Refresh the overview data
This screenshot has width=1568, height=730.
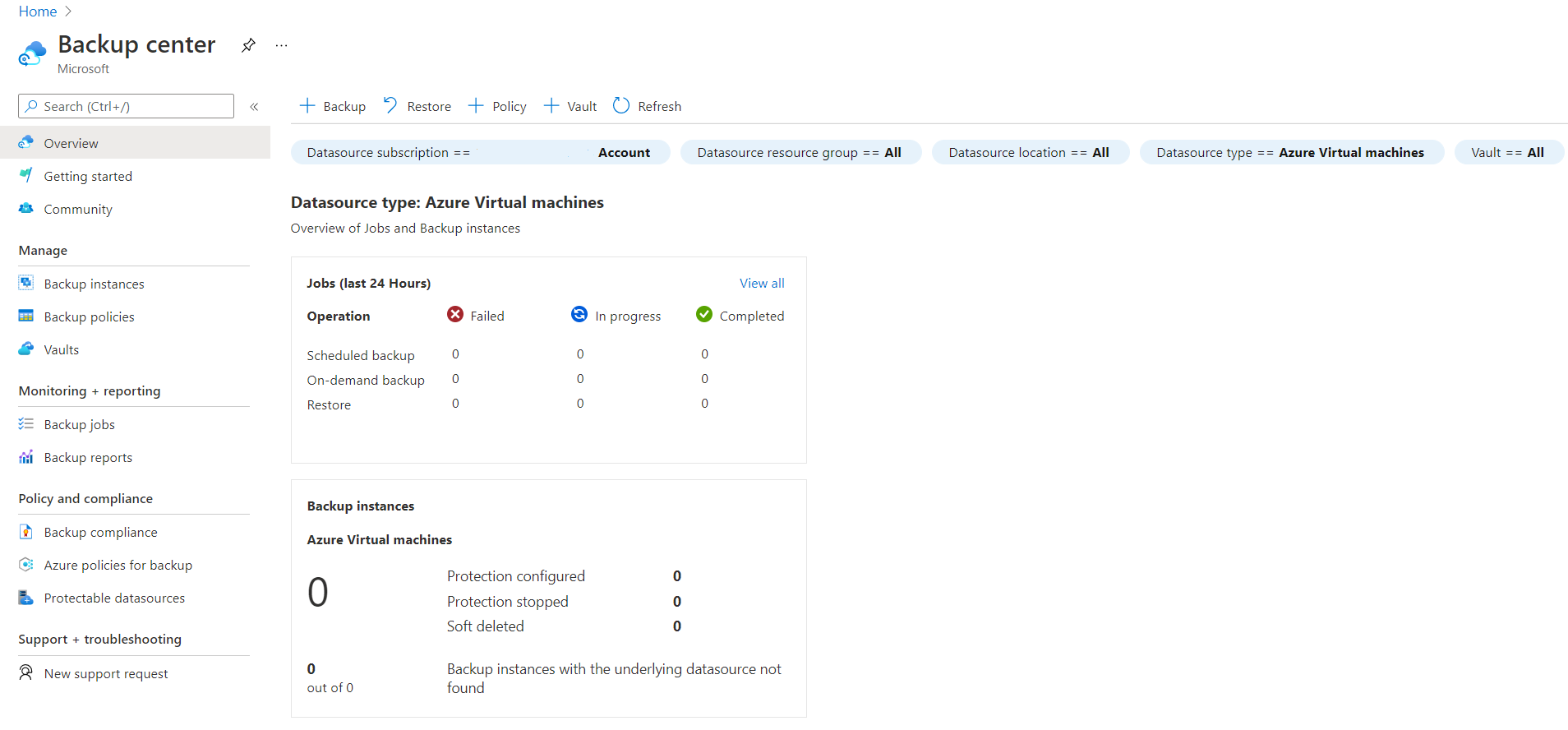click(648, 106)
